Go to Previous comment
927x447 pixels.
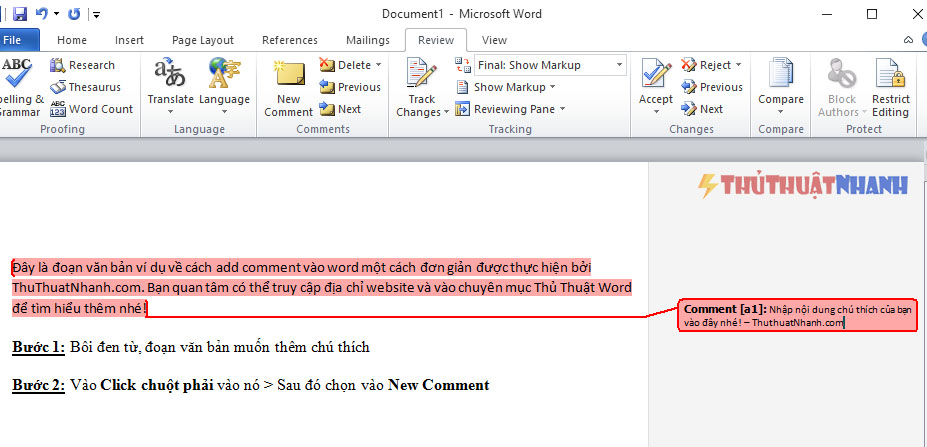[x=350, y=87]
